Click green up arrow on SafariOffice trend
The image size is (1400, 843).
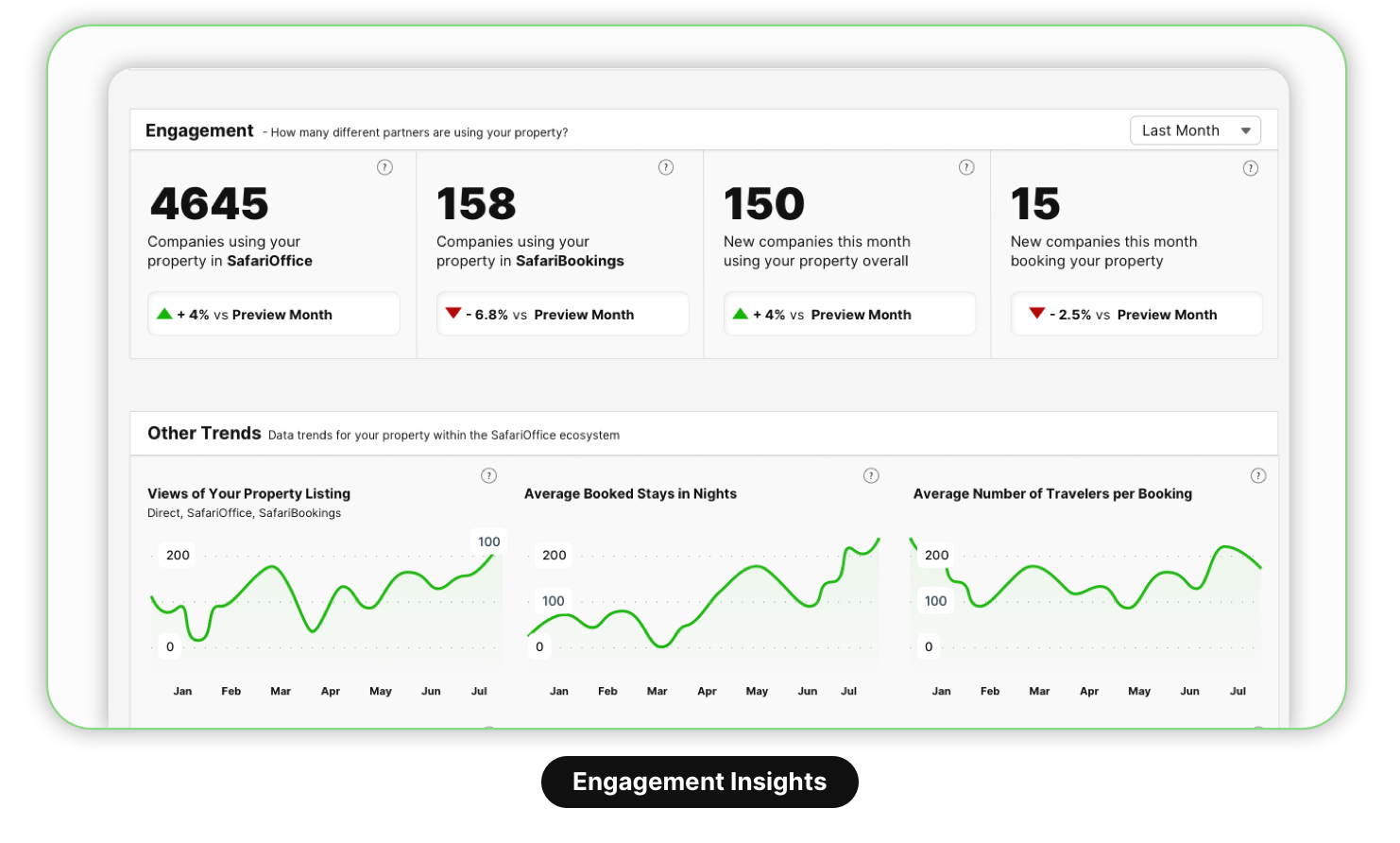(x=164, y=314)
